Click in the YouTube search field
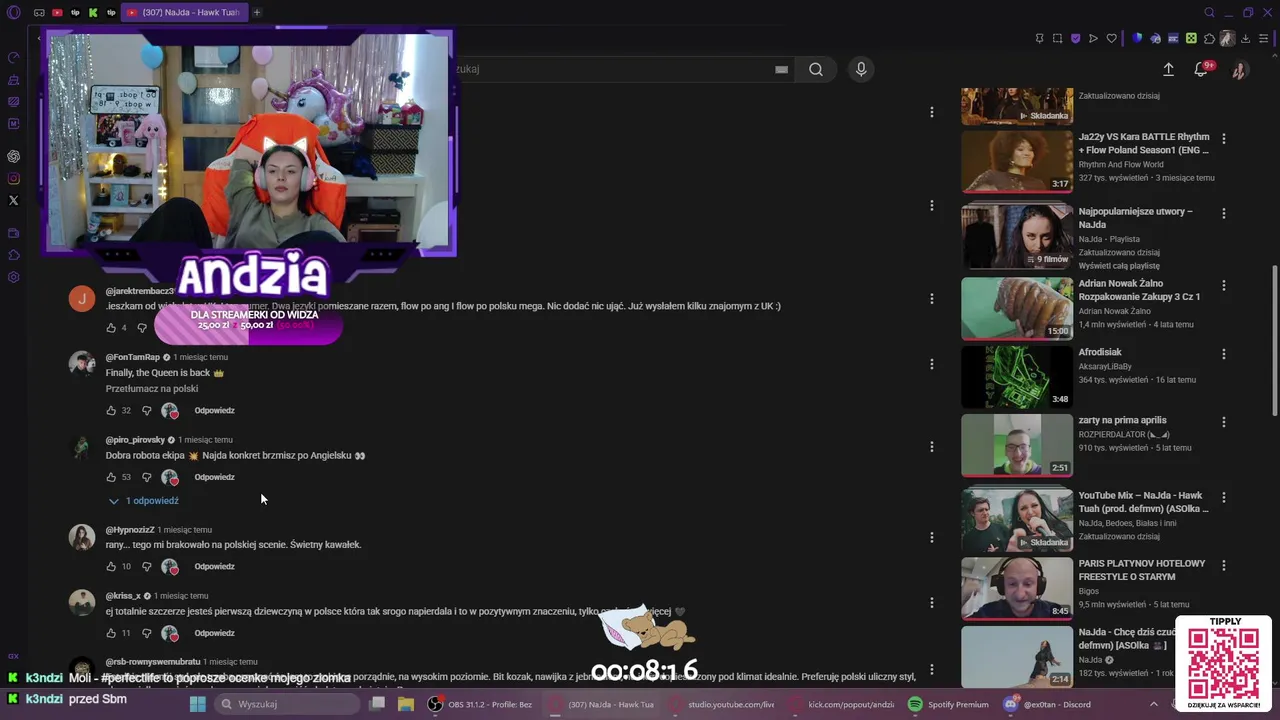The image size is (1280, 720). click(625, 69)
